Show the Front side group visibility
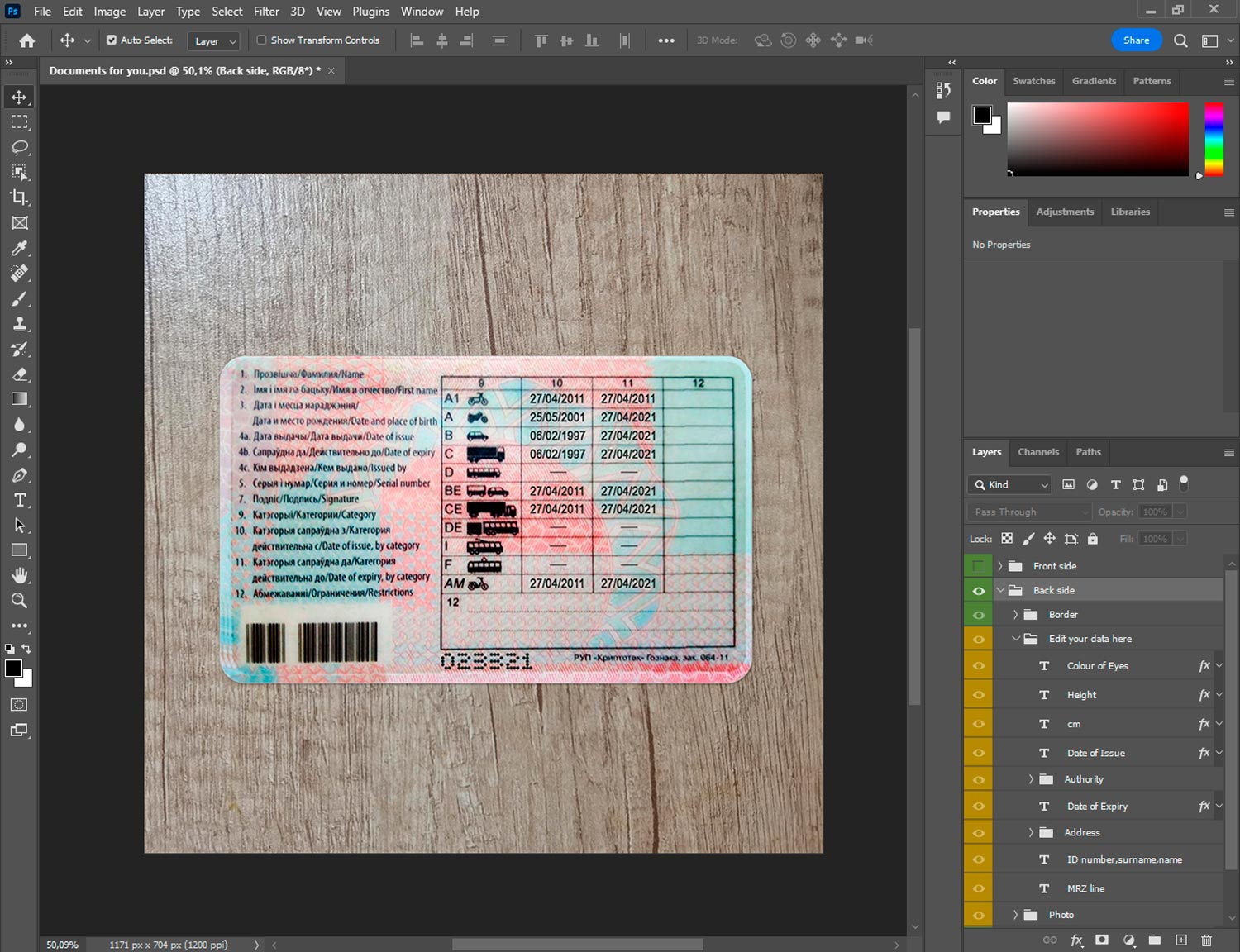This screenshot has height=952, width=1240. (x=978, y=566)
